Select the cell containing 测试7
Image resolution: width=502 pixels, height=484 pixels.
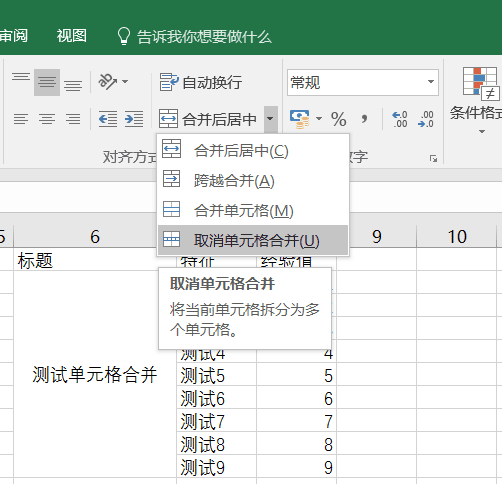216,421
